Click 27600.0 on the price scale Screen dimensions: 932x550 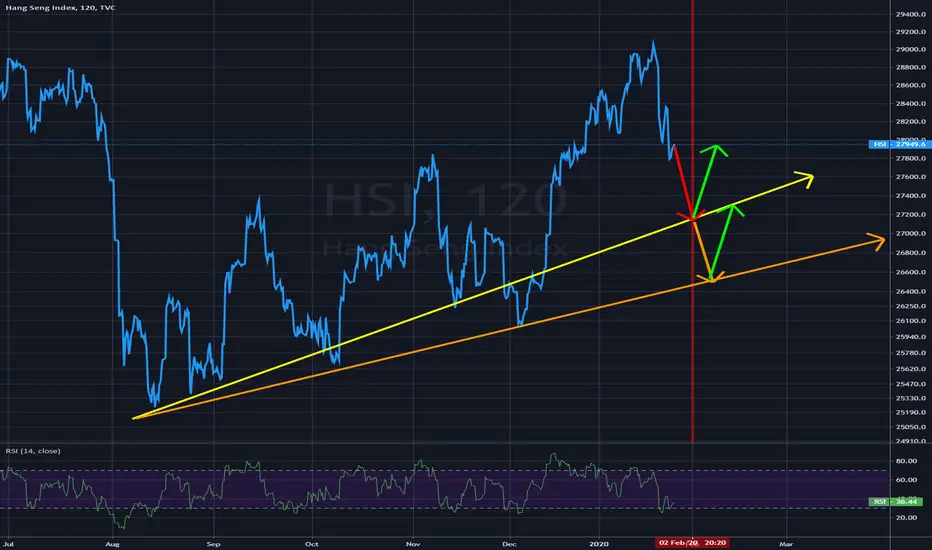click(x=911, y=177)
